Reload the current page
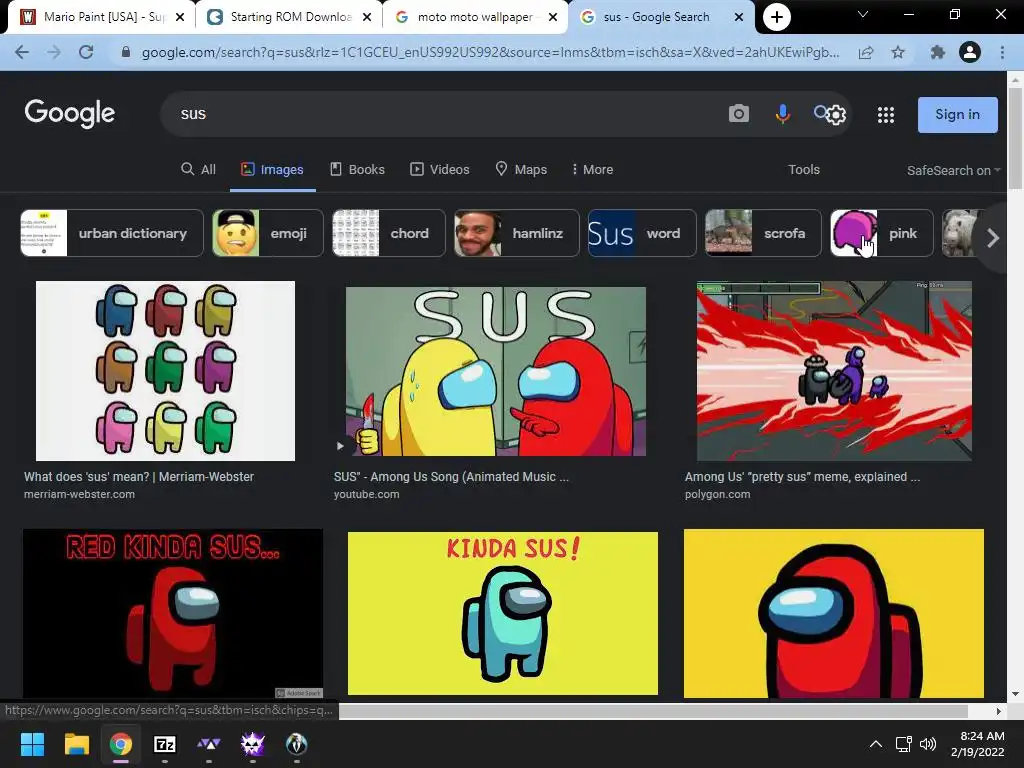The height and width of the screenshot is (768, 1024). tap(86, 52)
